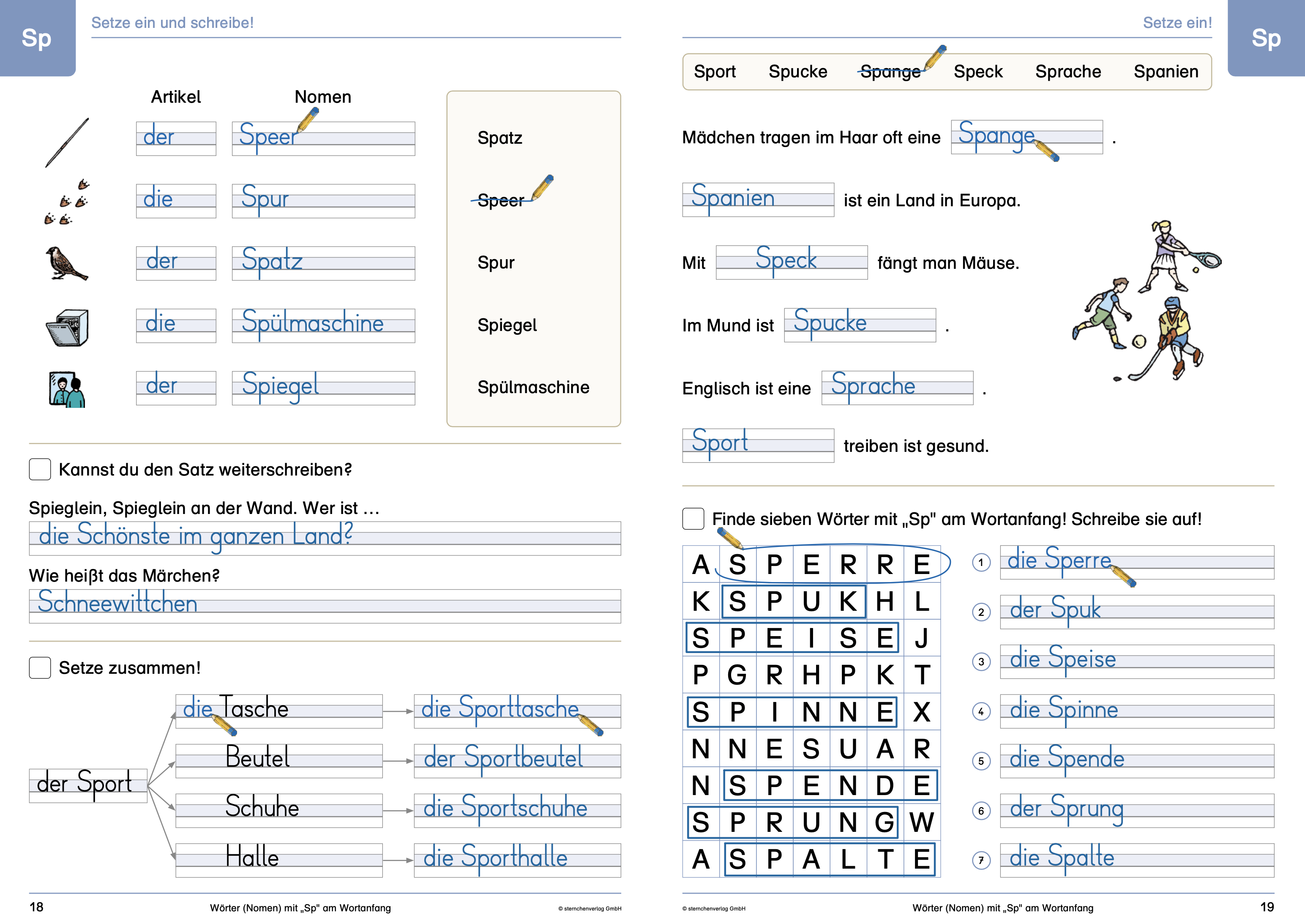Click the dishwasher picture
Viewport: 1305px width, 924px height.
click(x=68, y=327)
